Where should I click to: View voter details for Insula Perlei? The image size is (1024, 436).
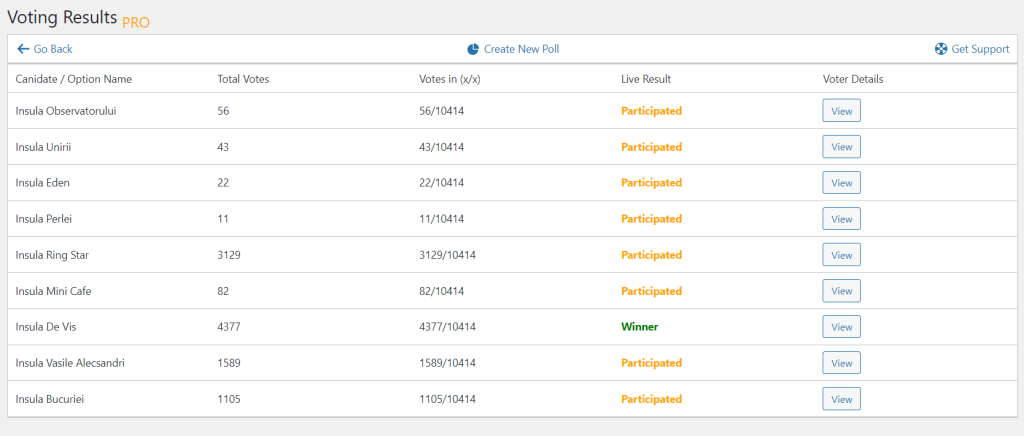pos(841,219)
